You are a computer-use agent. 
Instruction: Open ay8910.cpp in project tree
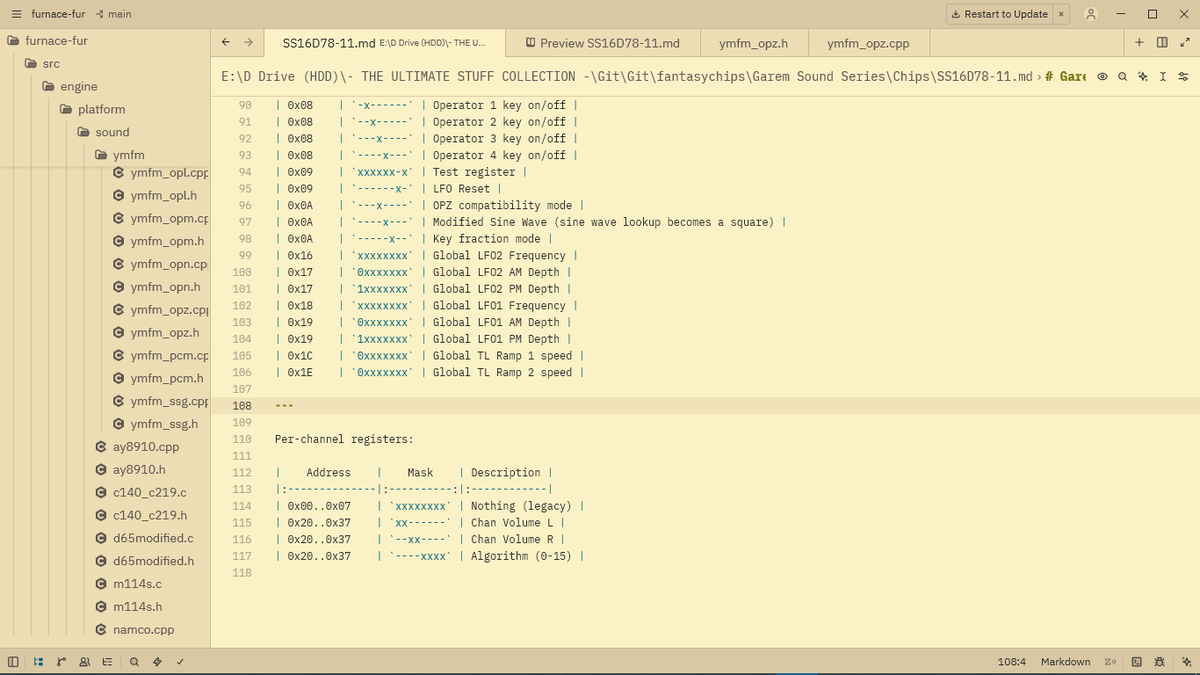(x=145, y=447)
